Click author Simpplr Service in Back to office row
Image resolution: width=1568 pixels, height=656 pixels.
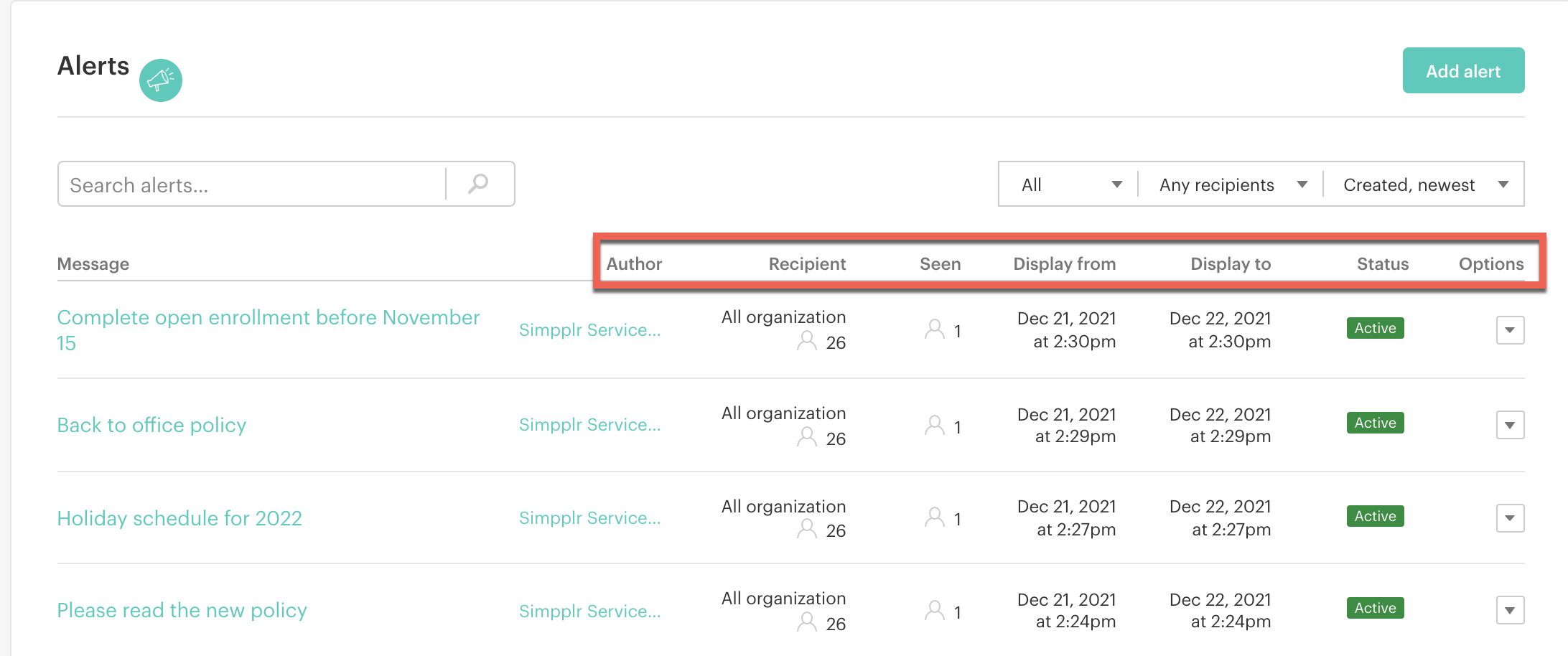[590, 425]
